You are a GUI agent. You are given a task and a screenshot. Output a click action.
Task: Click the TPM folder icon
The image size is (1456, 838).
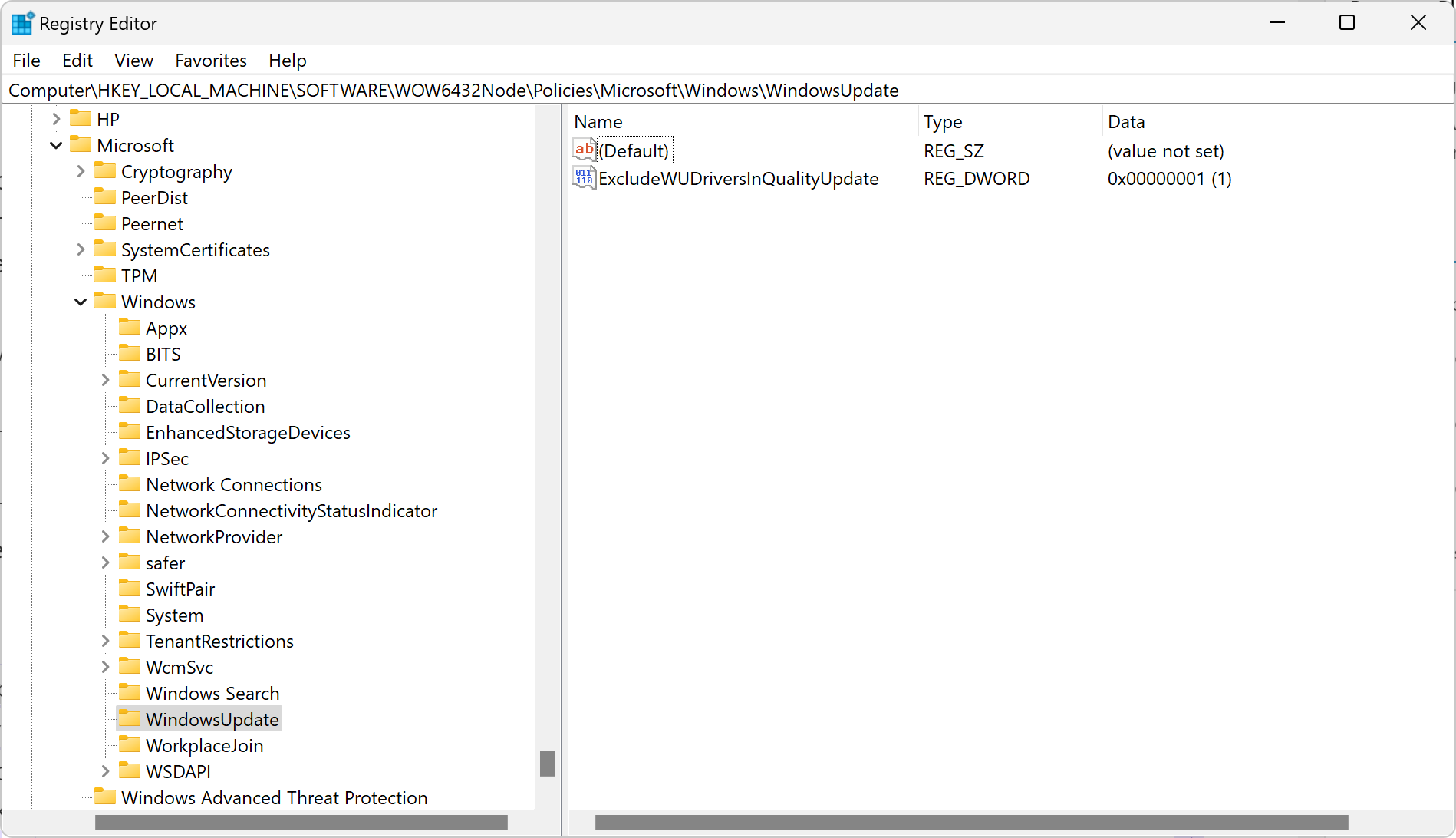[107, 275]
